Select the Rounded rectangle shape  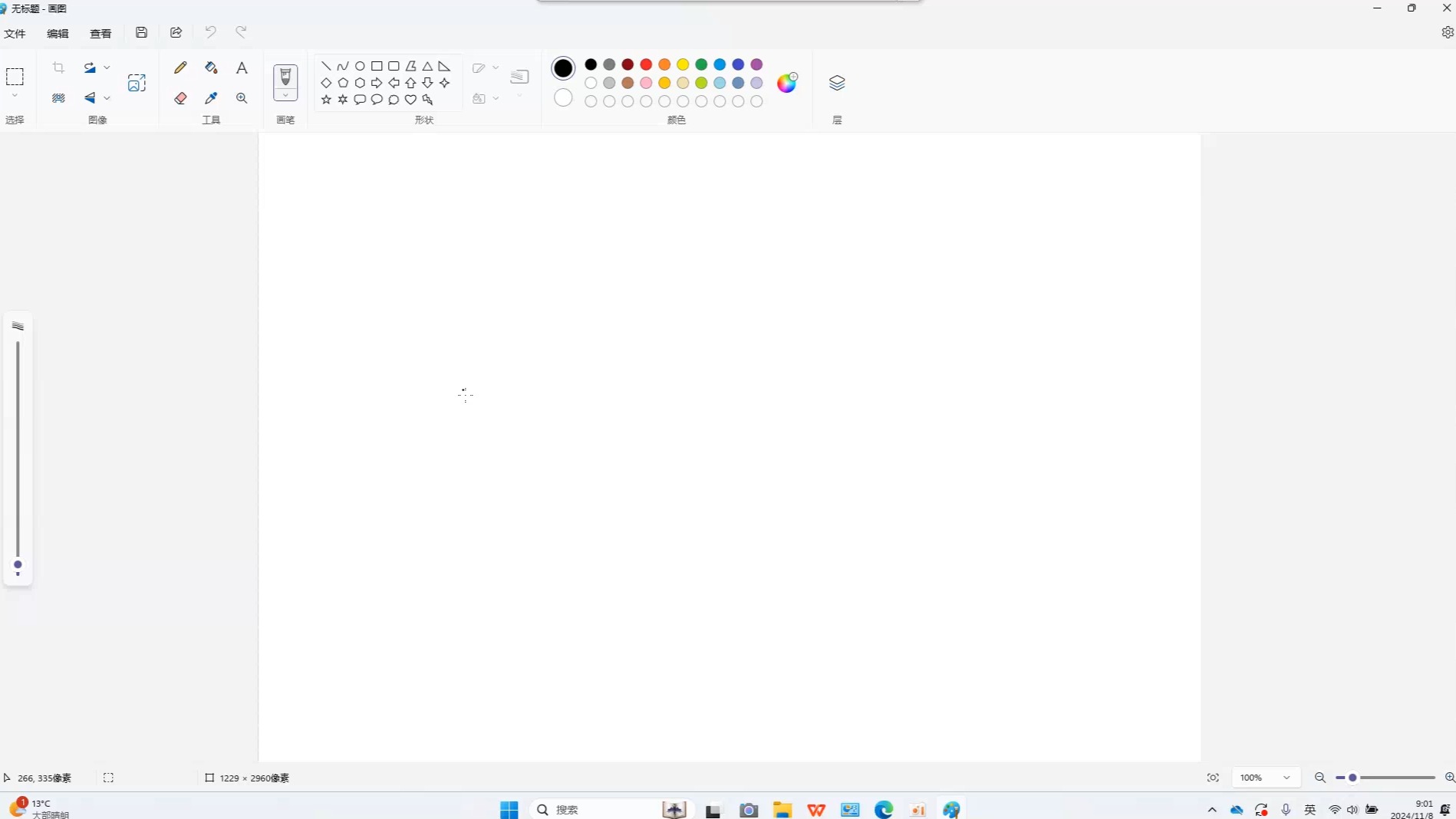click(394, 66)
